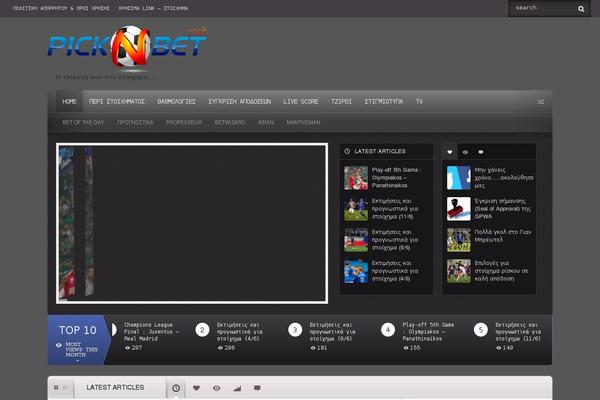Click the PickNBet logo
The height and width of the screenshot is (400, 600).
127,48
